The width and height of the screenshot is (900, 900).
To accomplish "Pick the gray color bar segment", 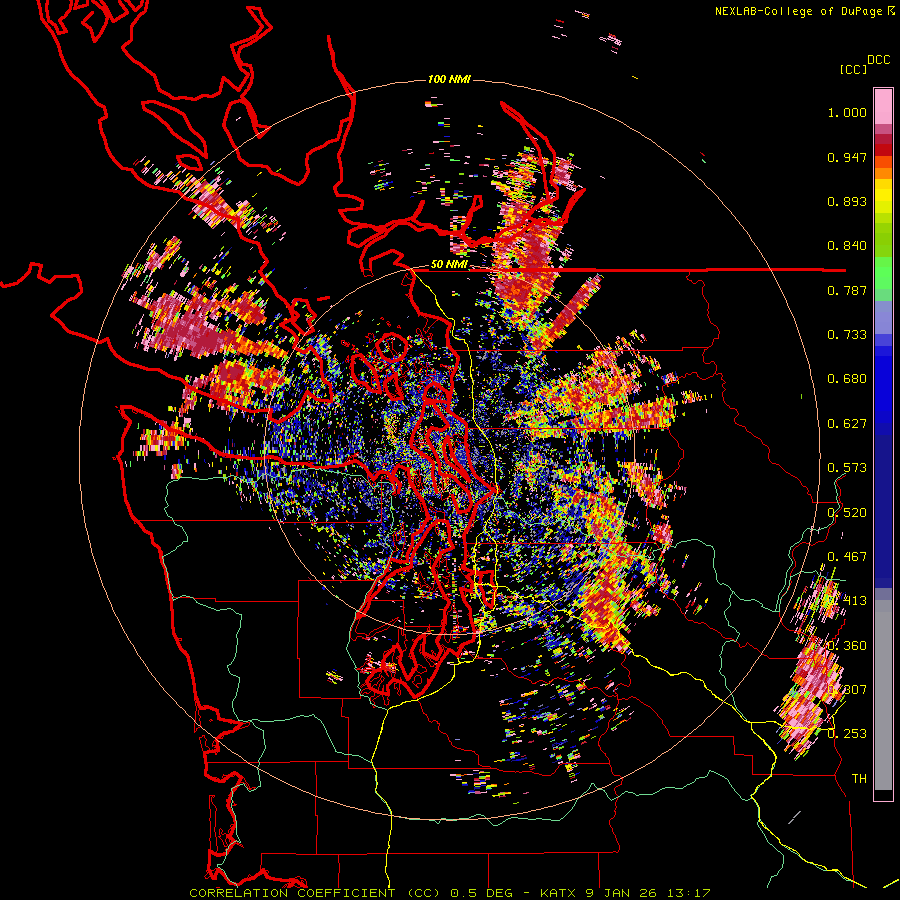I will pos(883,695).
